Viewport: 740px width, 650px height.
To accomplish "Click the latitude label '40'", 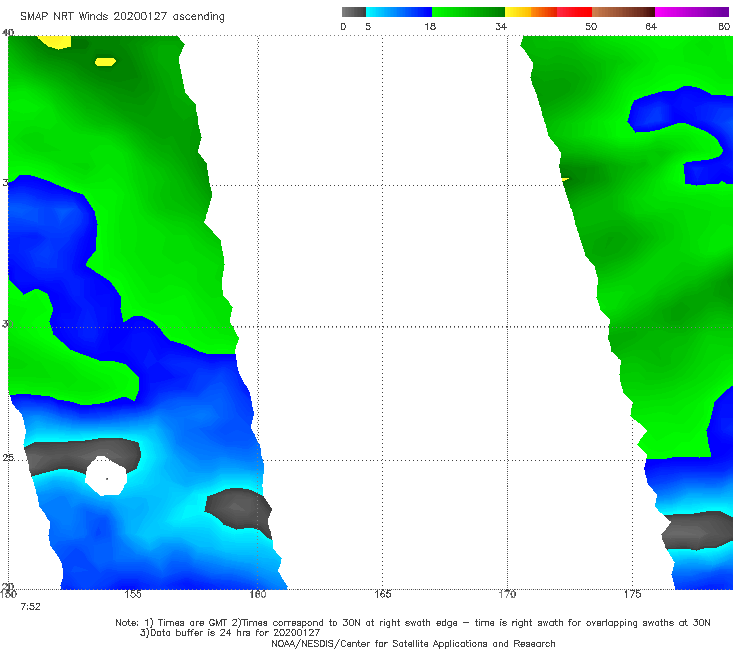I will pos(8,32).
